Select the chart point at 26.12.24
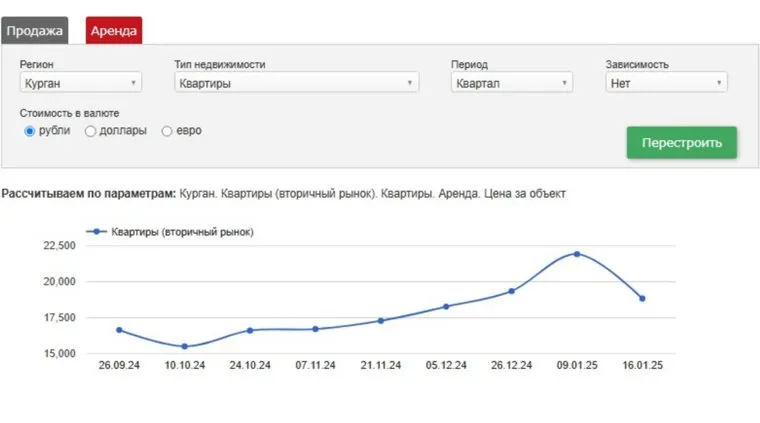Screen dimensions: 760x423 coord(511,291)
